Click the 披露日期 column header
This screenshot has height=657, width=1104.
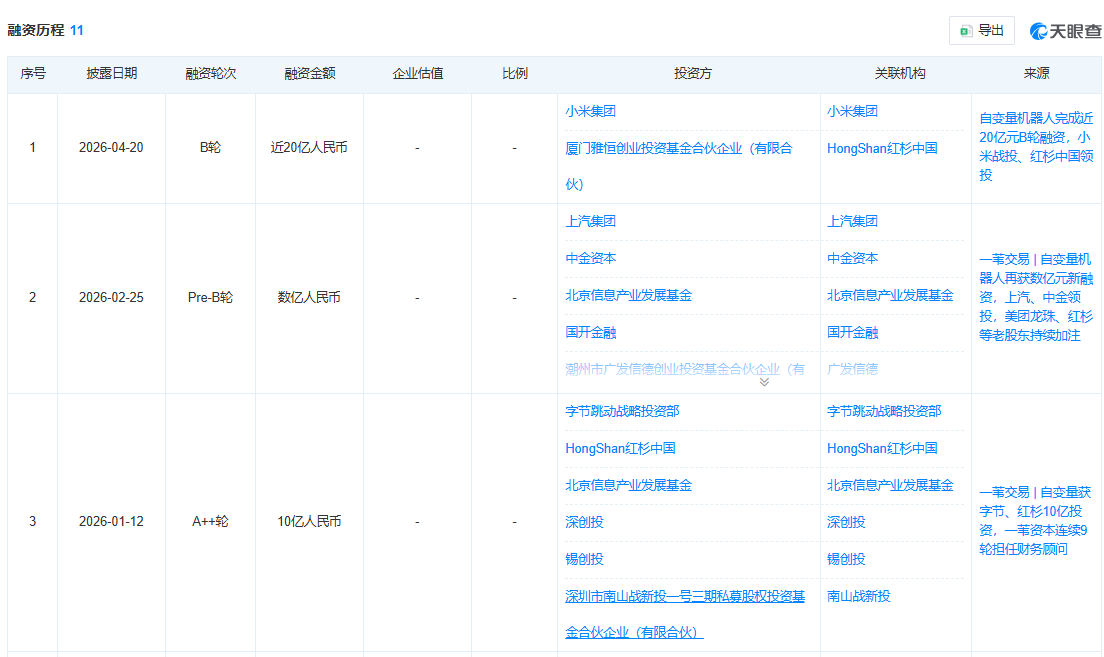(x=111, y=74)
